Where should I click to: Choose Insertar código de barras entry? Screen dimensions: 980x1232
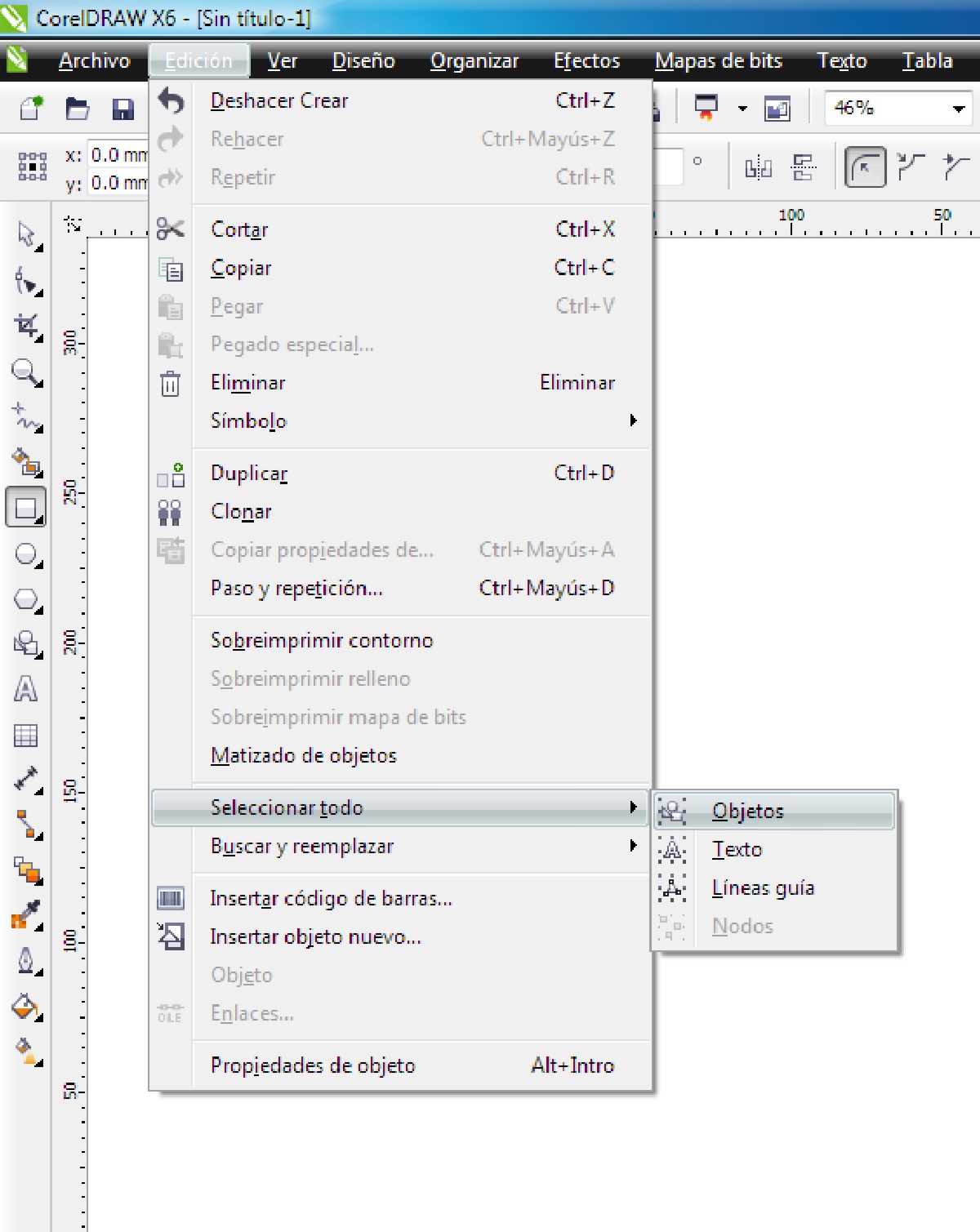point(401,898)
